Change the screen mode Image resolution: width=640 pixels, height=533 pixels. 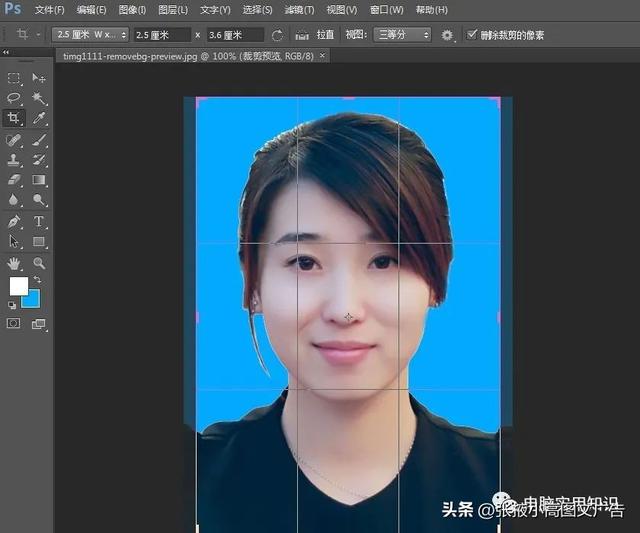click(x=39, y=324)
